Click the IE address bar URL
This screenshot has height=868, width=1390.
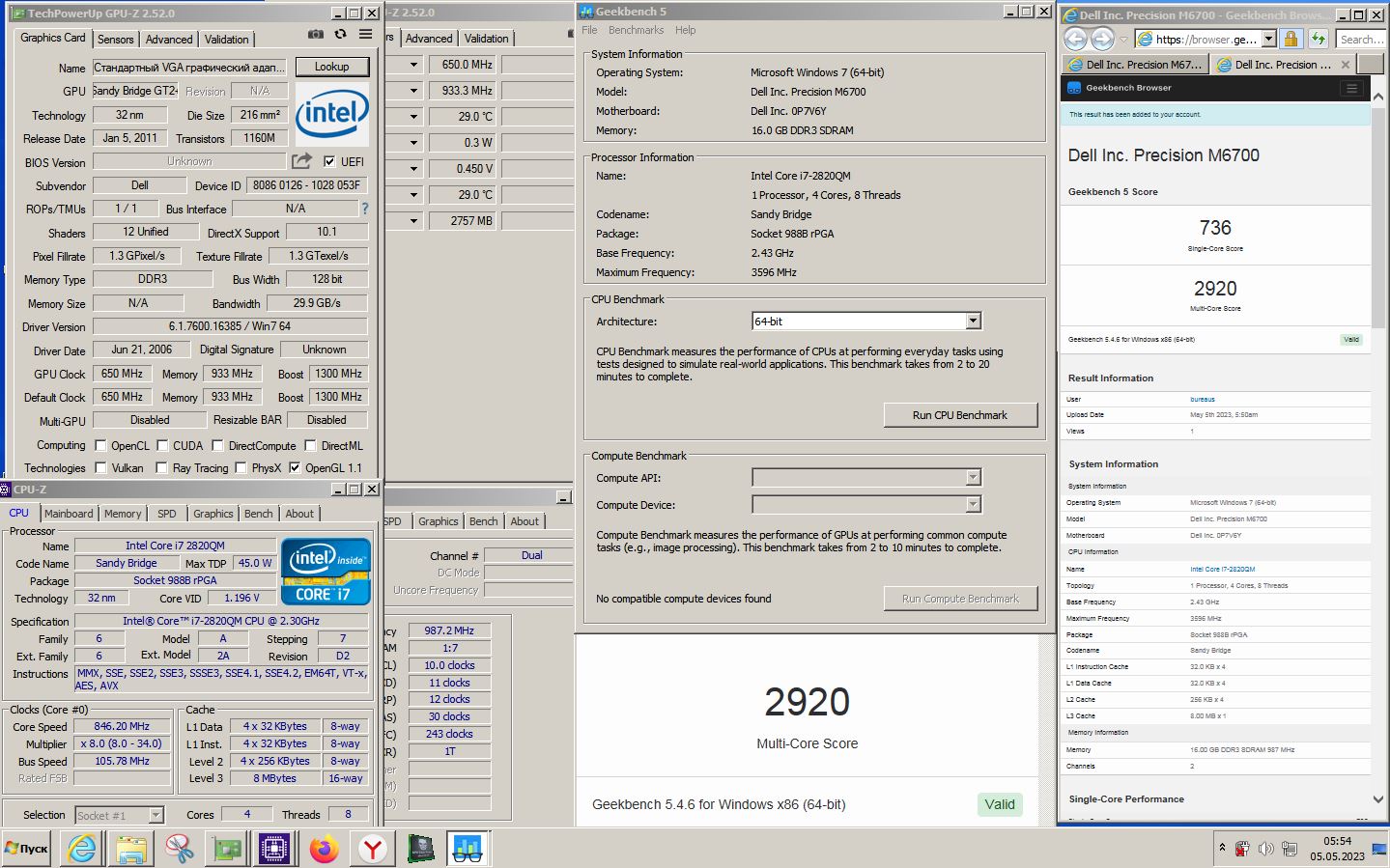(x=1206, y=39)
